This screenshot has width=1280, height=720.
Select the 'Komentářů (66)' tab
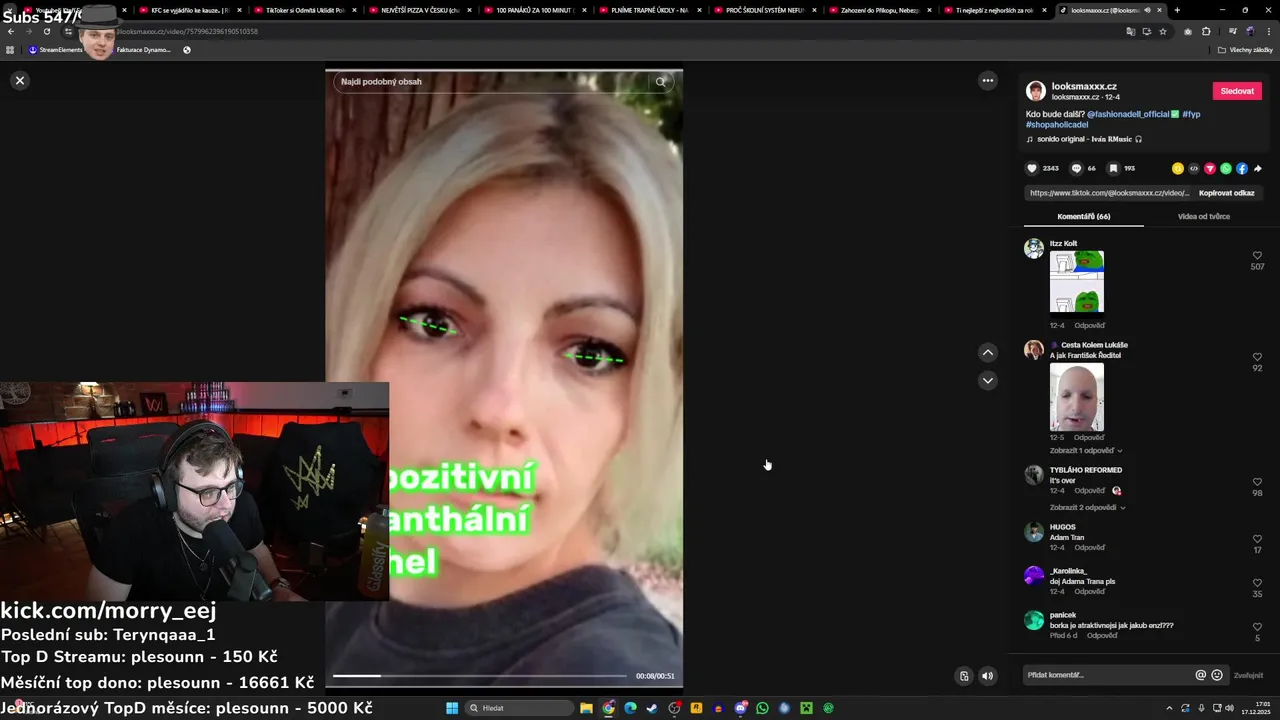[1084, 216]
